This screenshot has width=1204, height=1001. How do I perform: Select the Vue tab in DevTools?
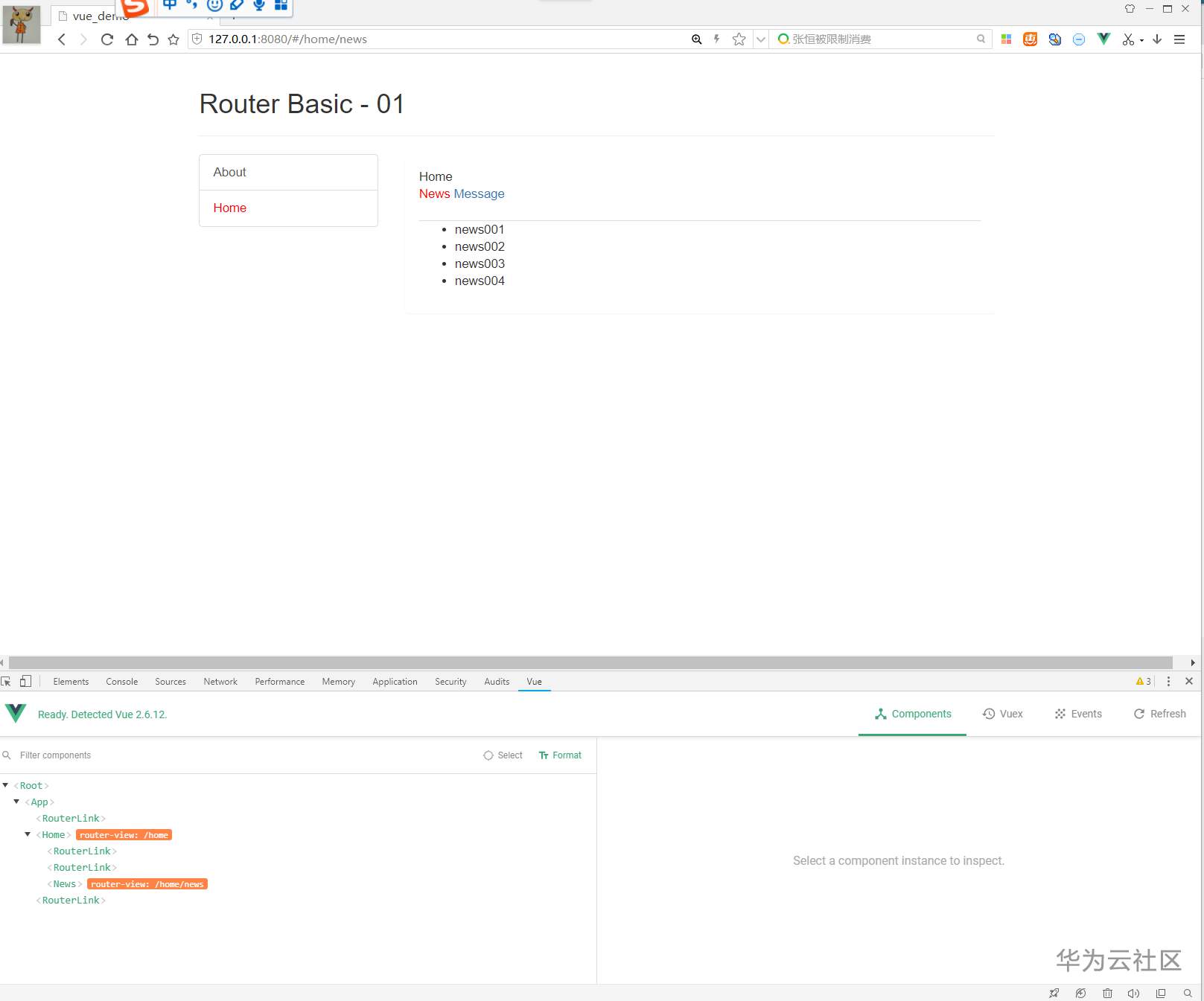(535, 681)
